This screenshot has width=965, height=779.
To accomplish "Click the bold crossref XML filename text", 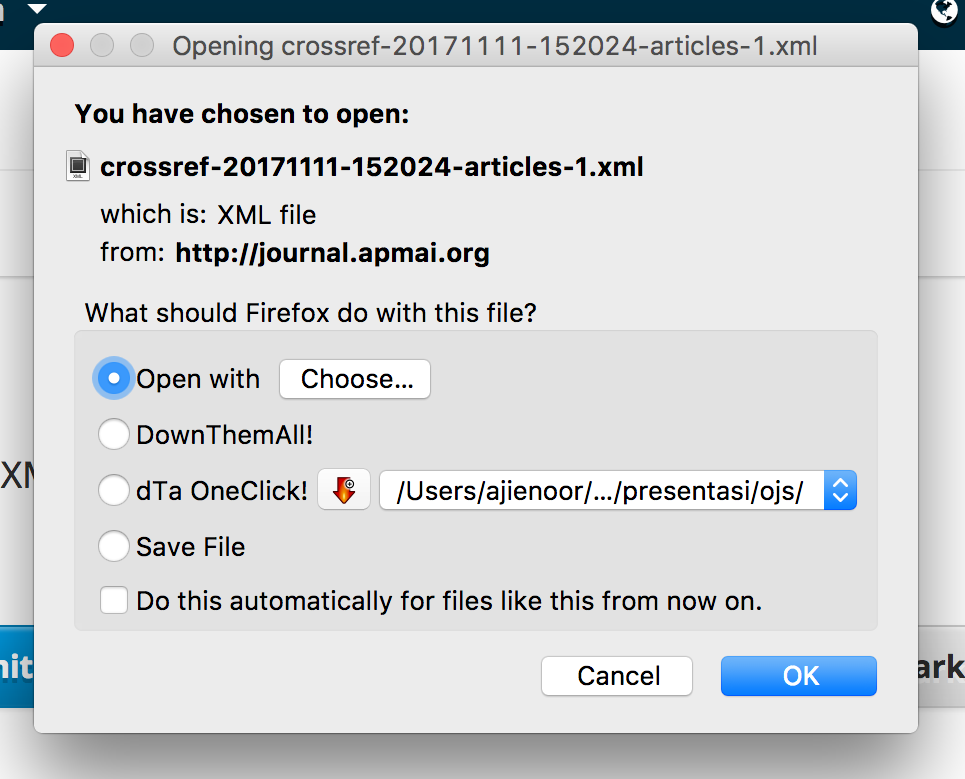I will (x=371, y=167).
